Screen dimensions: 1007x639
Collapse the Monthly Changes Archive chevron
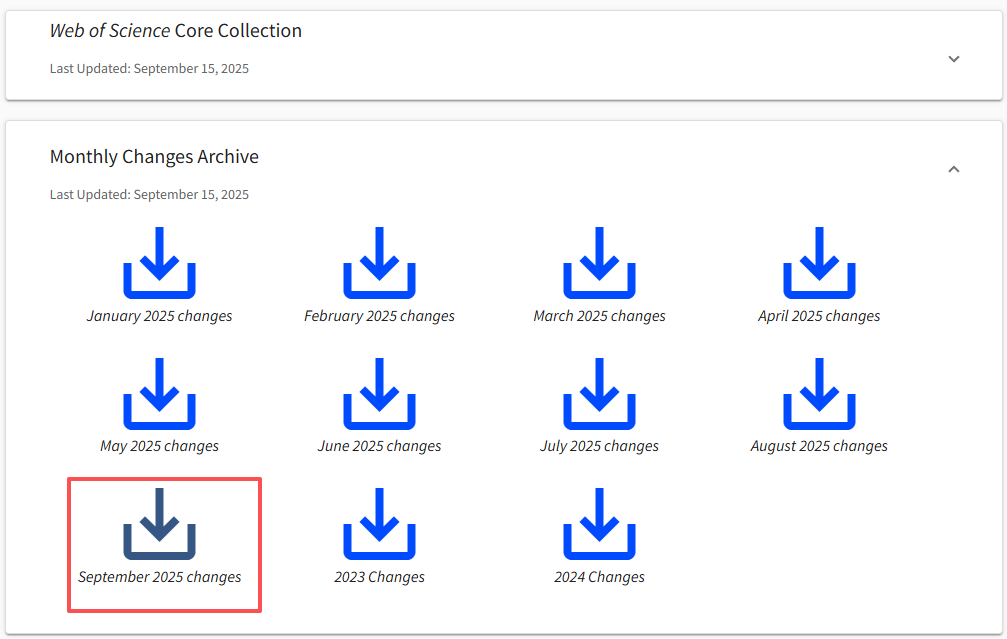tap(954, 169)
